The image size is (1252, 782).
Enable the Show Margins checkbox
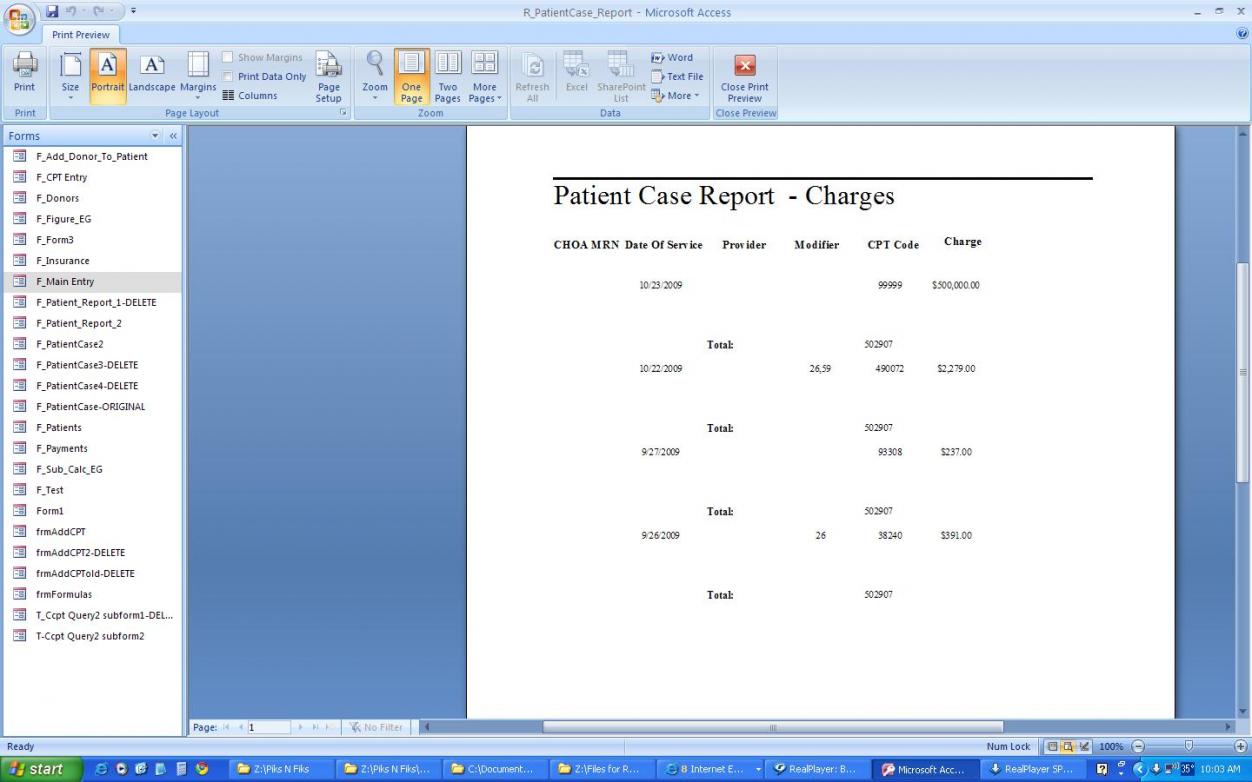[x=228, y=58]
